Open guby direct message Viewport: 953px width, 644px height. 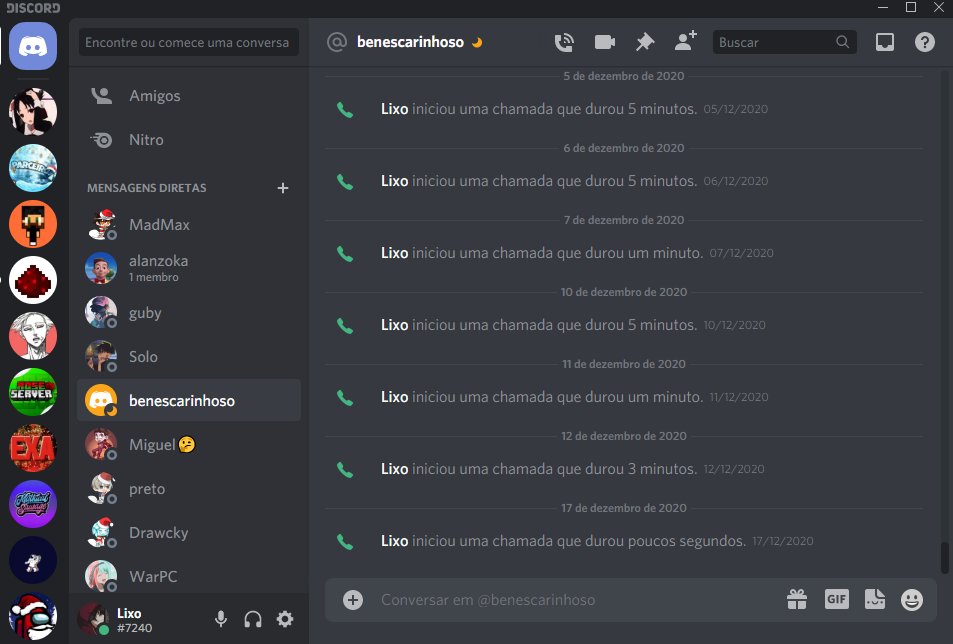point(189,312)
